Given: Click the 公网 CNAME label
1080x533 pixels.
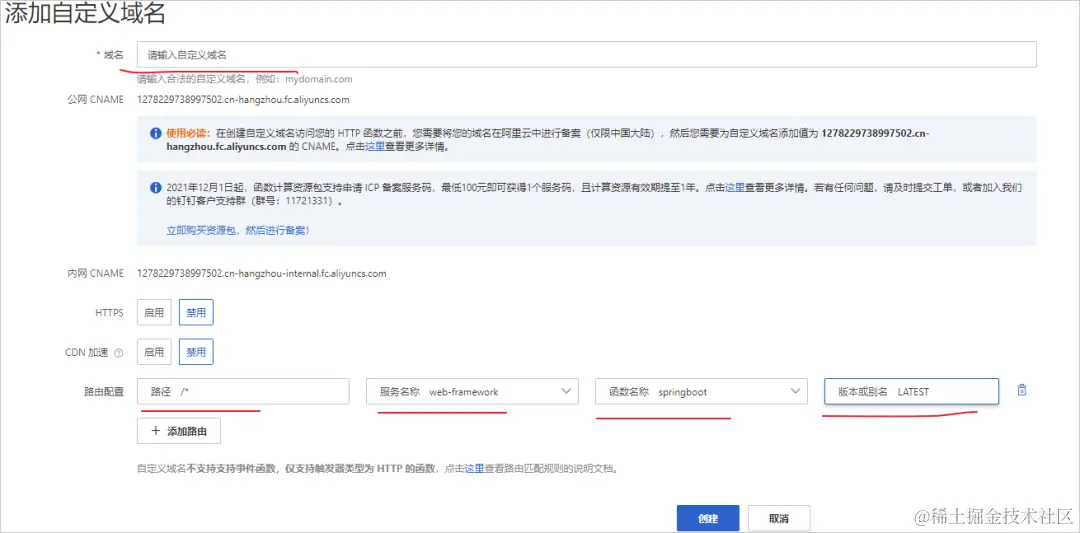Looking at the screenshot, I should [95, 100].
